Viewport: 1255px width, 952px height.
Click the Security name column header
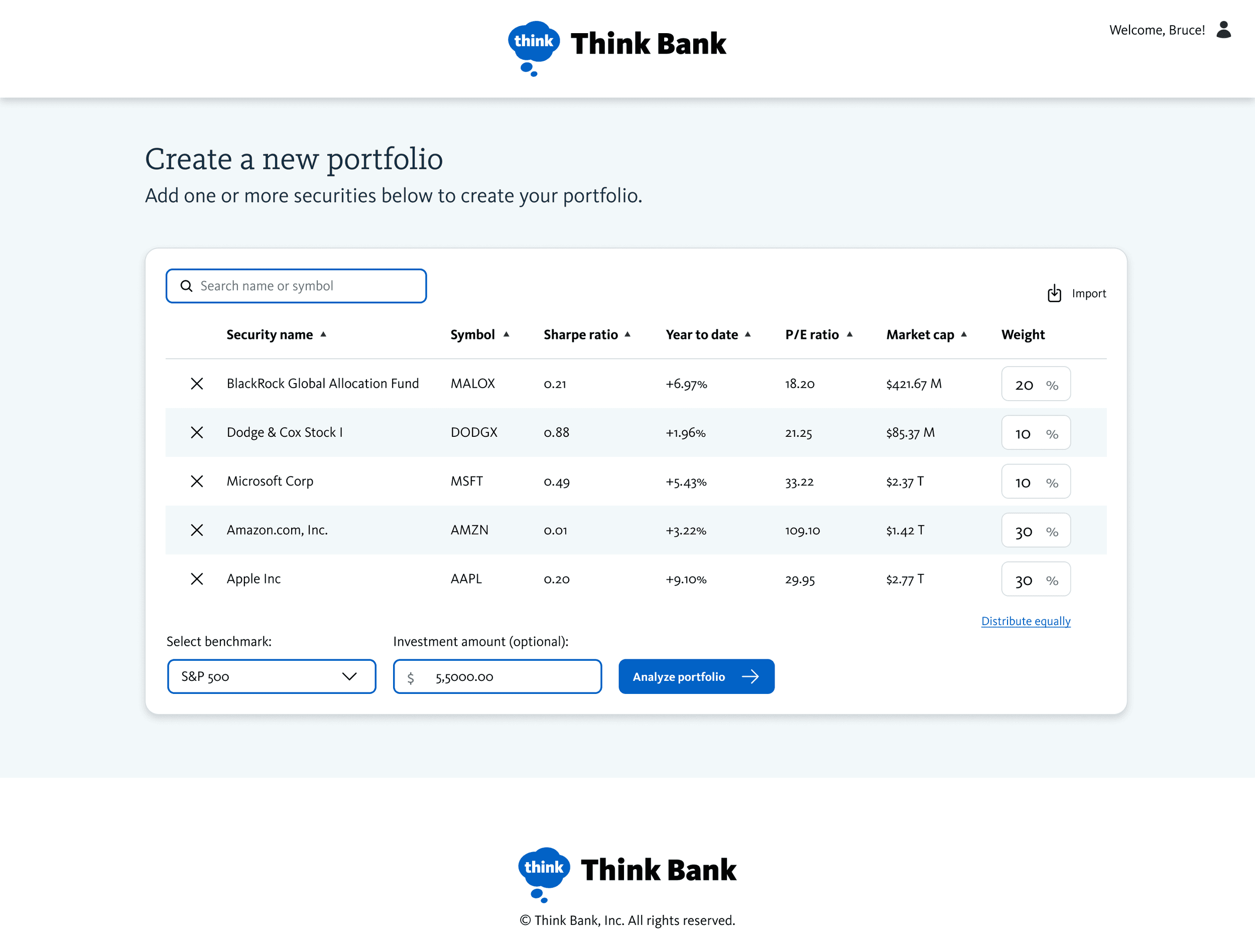coord(270,335)
